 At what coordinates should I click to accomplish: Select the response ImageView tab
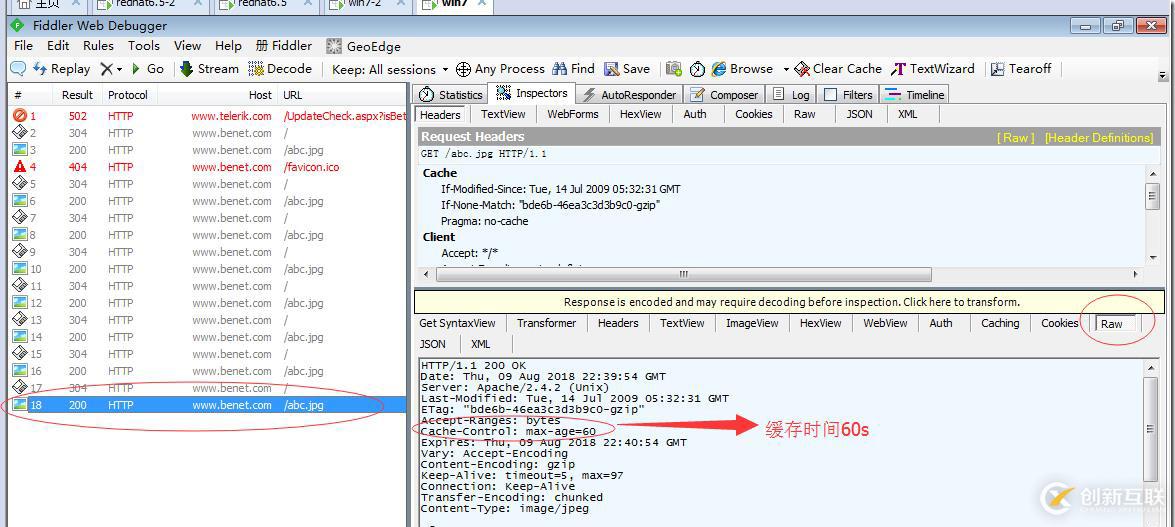[752, 323]
